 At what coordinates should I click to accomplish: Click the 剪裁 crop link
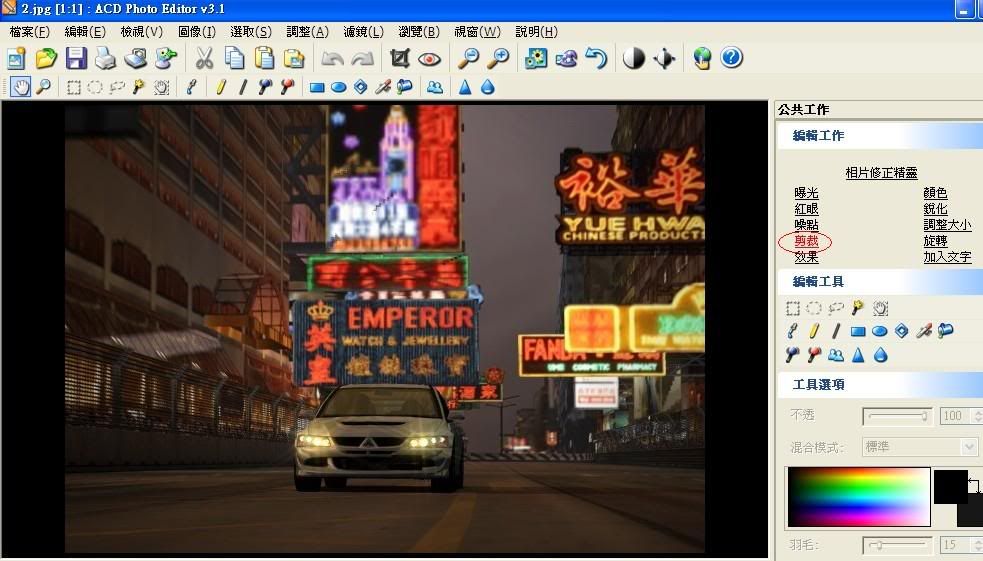pos(806,241)
